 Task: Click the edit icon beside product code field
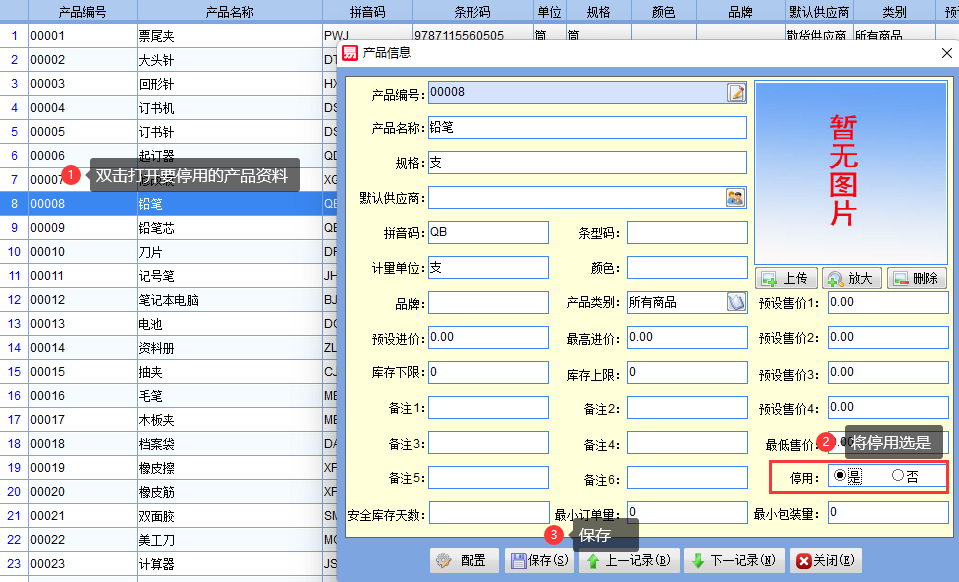click(736, 93)
